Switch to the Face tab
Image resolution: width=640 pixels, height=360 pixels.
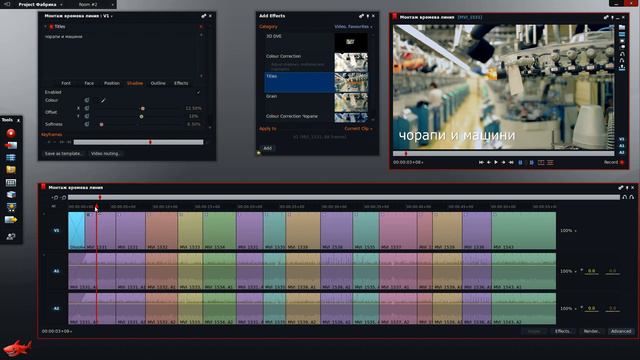(x=89, y=83)
